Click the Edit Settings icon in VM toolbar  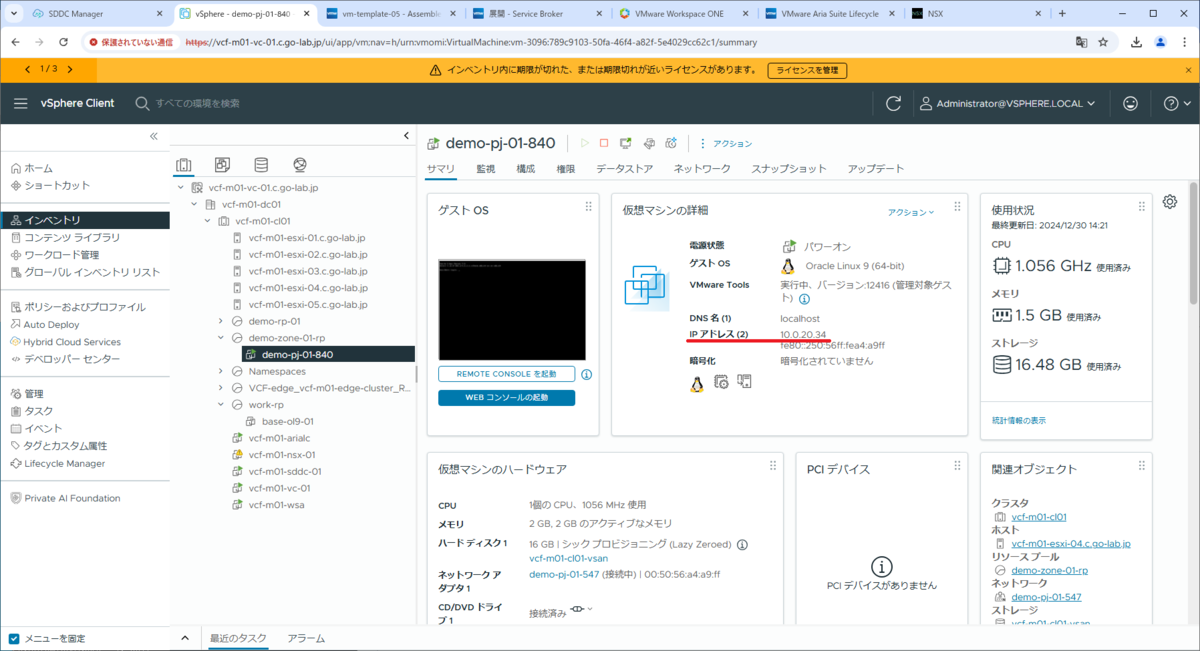click(649, 144)
